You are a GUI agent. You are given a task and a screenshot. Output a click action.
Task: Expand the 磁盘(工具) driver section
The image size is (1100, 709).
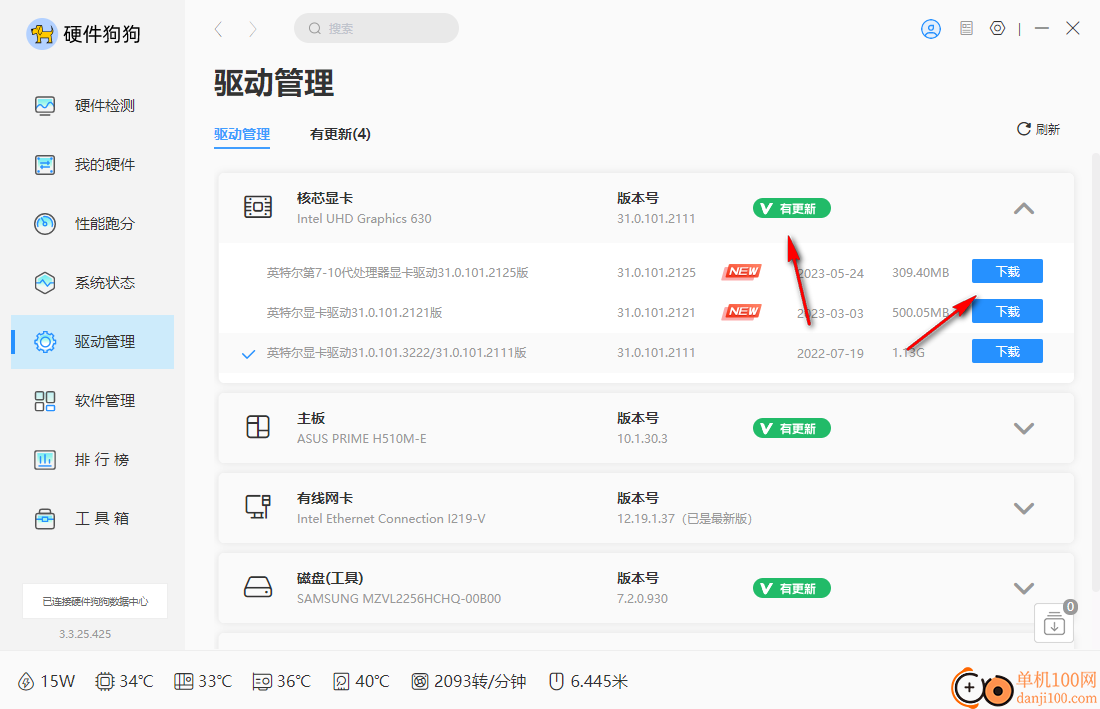(1024, 588)
